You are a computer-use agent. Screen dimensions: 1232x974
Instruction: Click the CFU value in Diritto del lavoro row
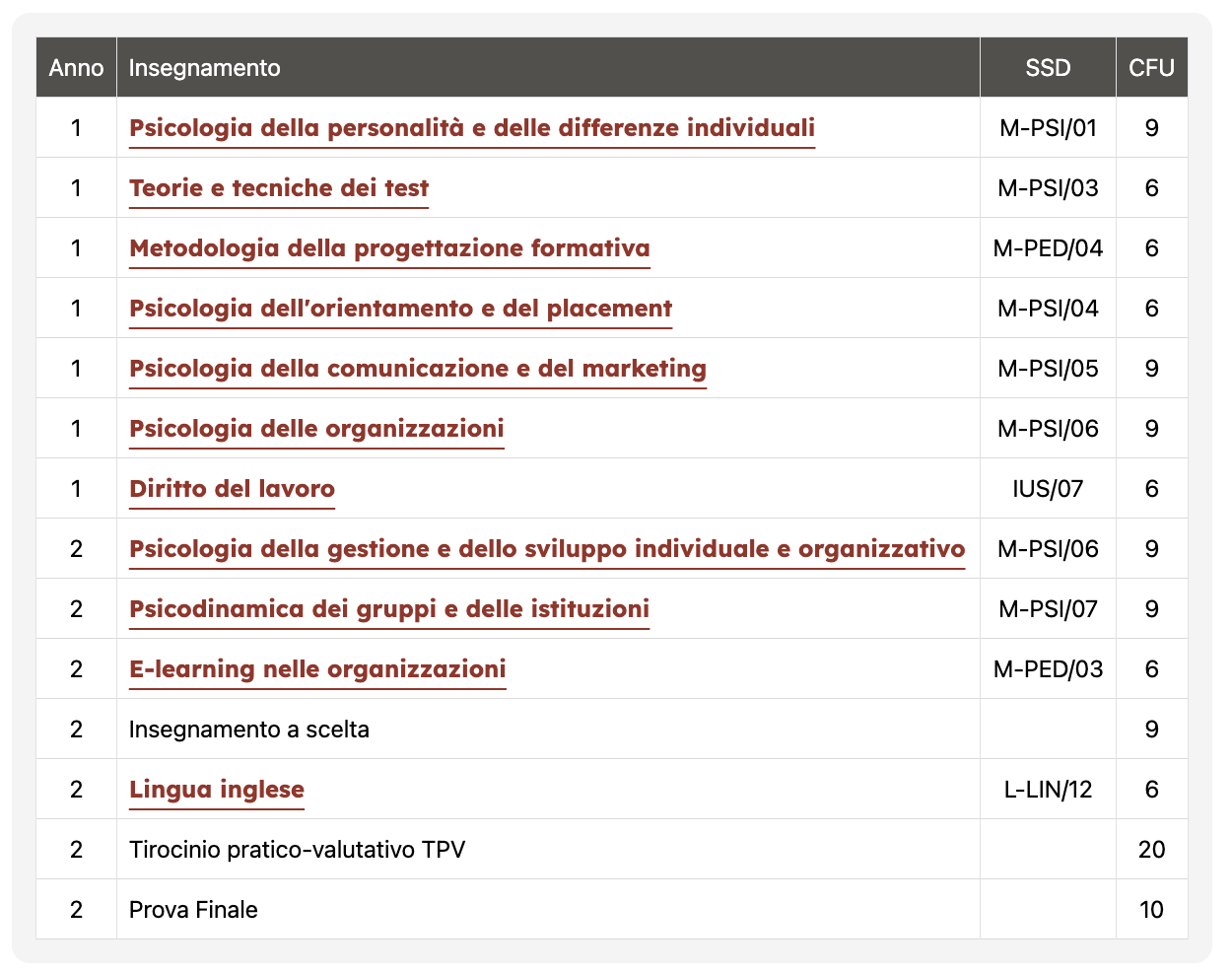(1151, 489)
